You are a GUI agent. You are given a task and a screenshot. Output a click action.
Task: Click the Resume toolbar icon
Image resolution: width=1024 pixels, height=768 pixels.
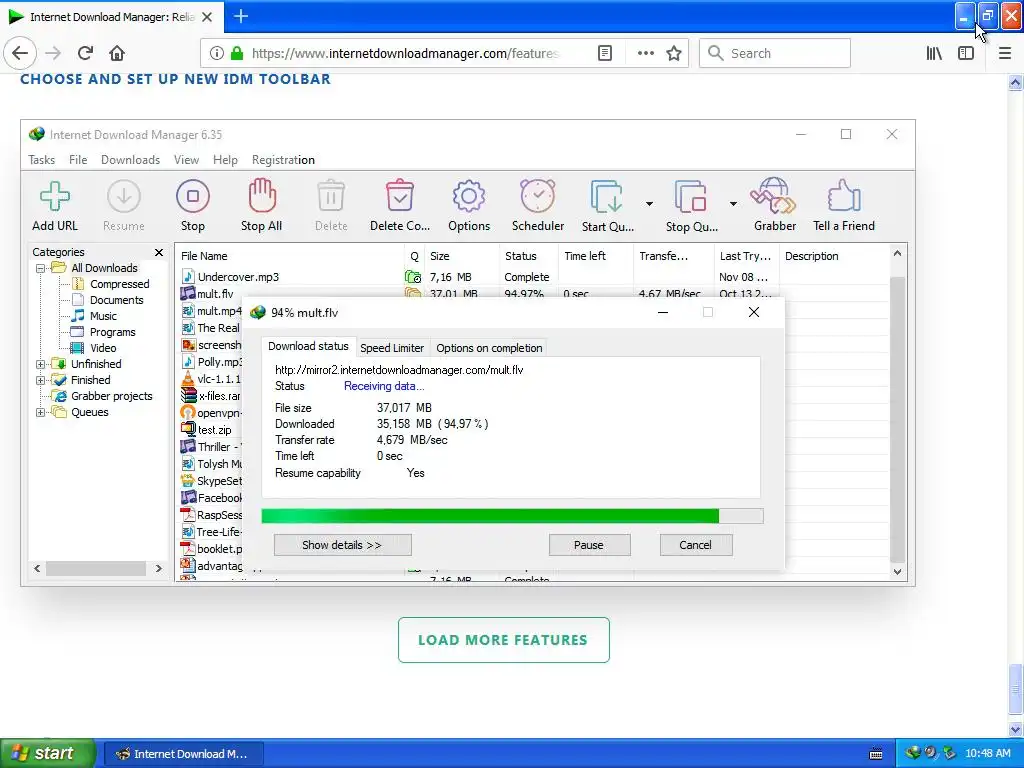pos(123,196)
